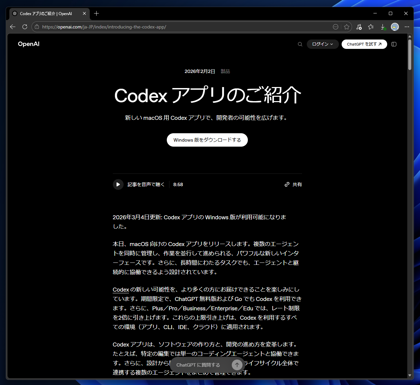The height and width of the screenshot is (385, 420).
Task: Click the ChatGPT に質問する input field
Action: pos(200,365)
